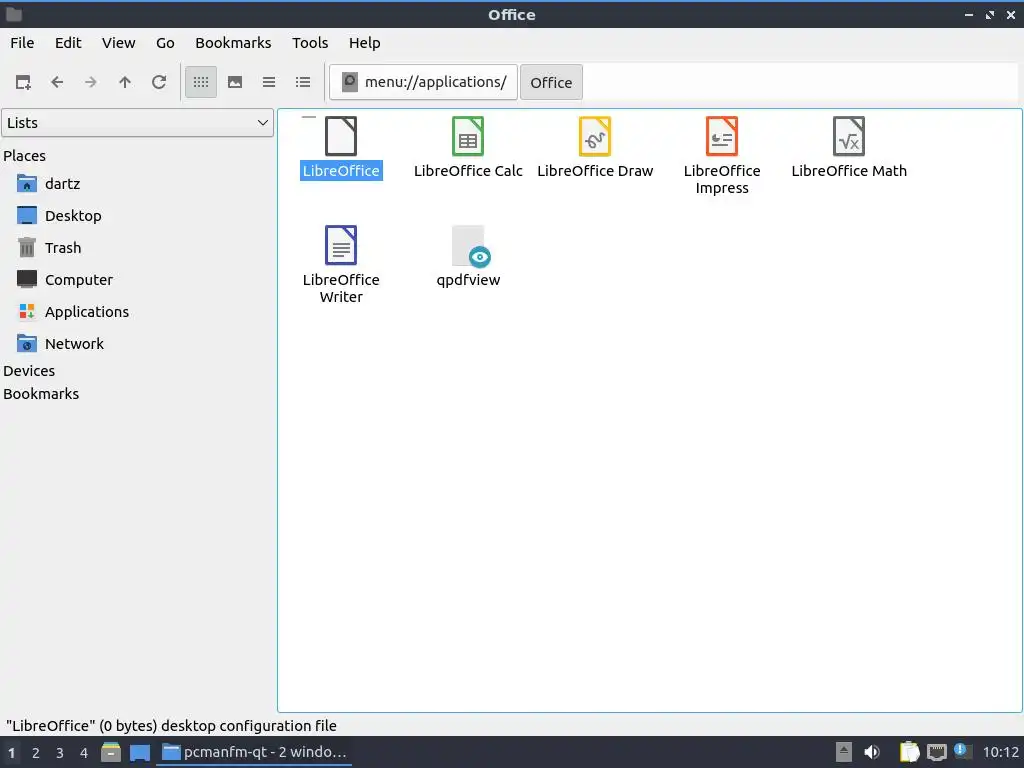Click the menu://applications/ path button
The image size is (1024, 768).
tap(423, 82)
